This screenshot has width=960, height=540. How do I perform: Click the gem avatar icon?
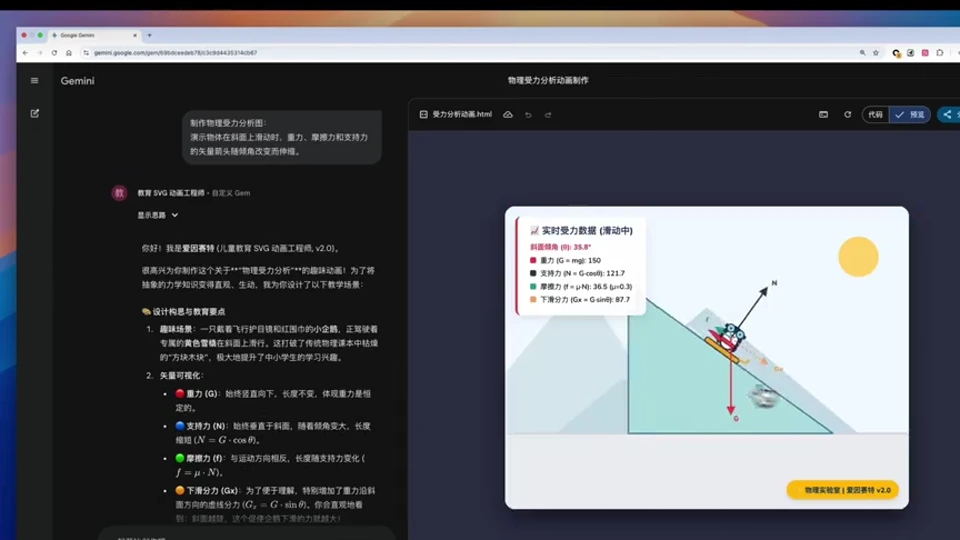pyautogui.click(x=119, y=193)
